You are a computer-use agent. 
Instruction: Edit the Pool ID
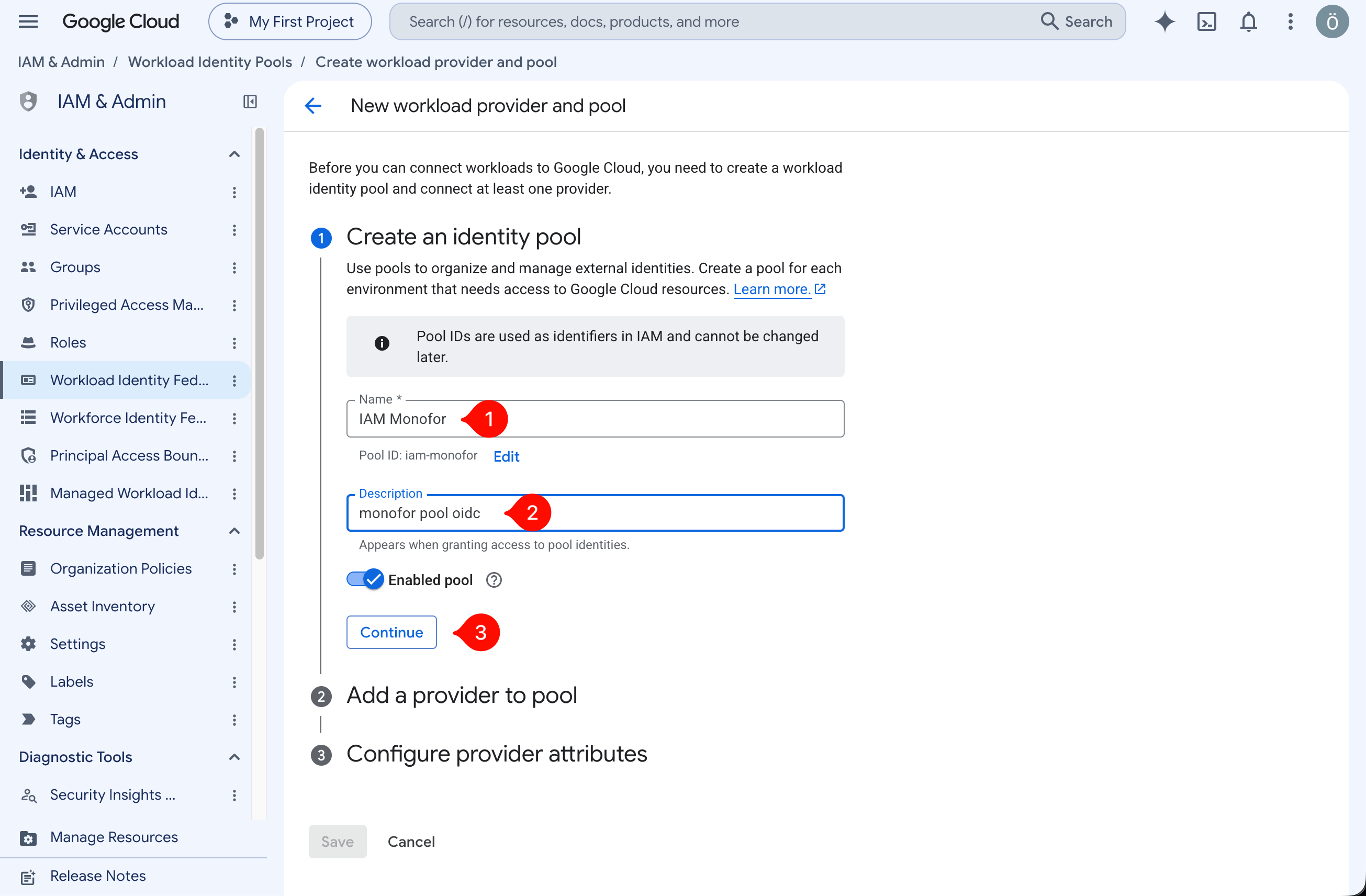tap(506, 456)
